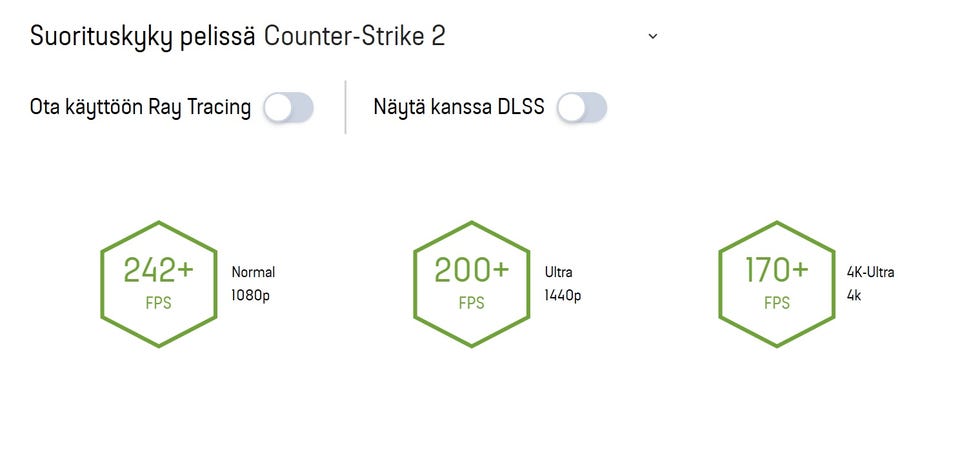
Task: Click the 4k resolution text
Action: pyautogui.click(x=854, y=296)
